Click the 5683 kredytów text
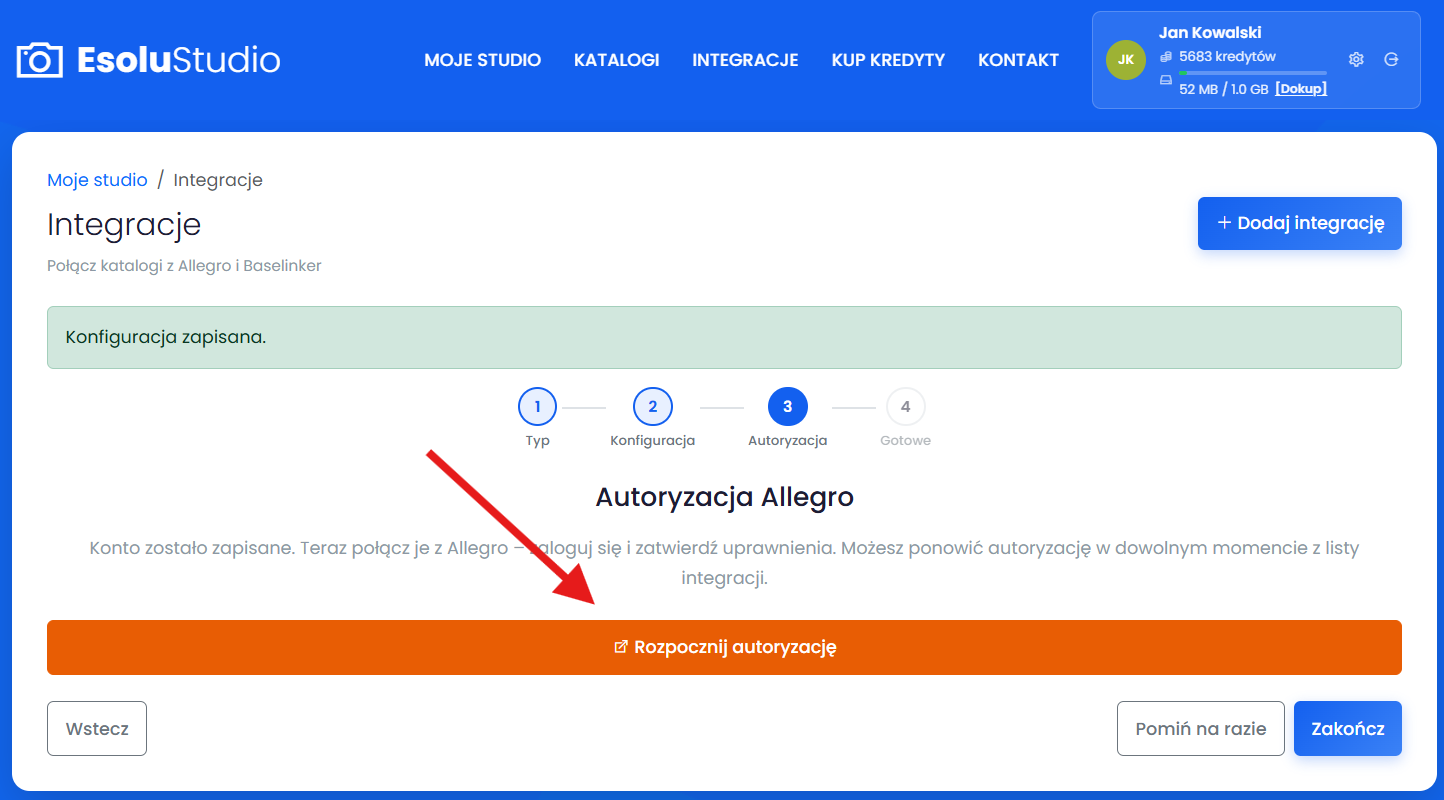1444x800 pixels. tap(1227, 57)
